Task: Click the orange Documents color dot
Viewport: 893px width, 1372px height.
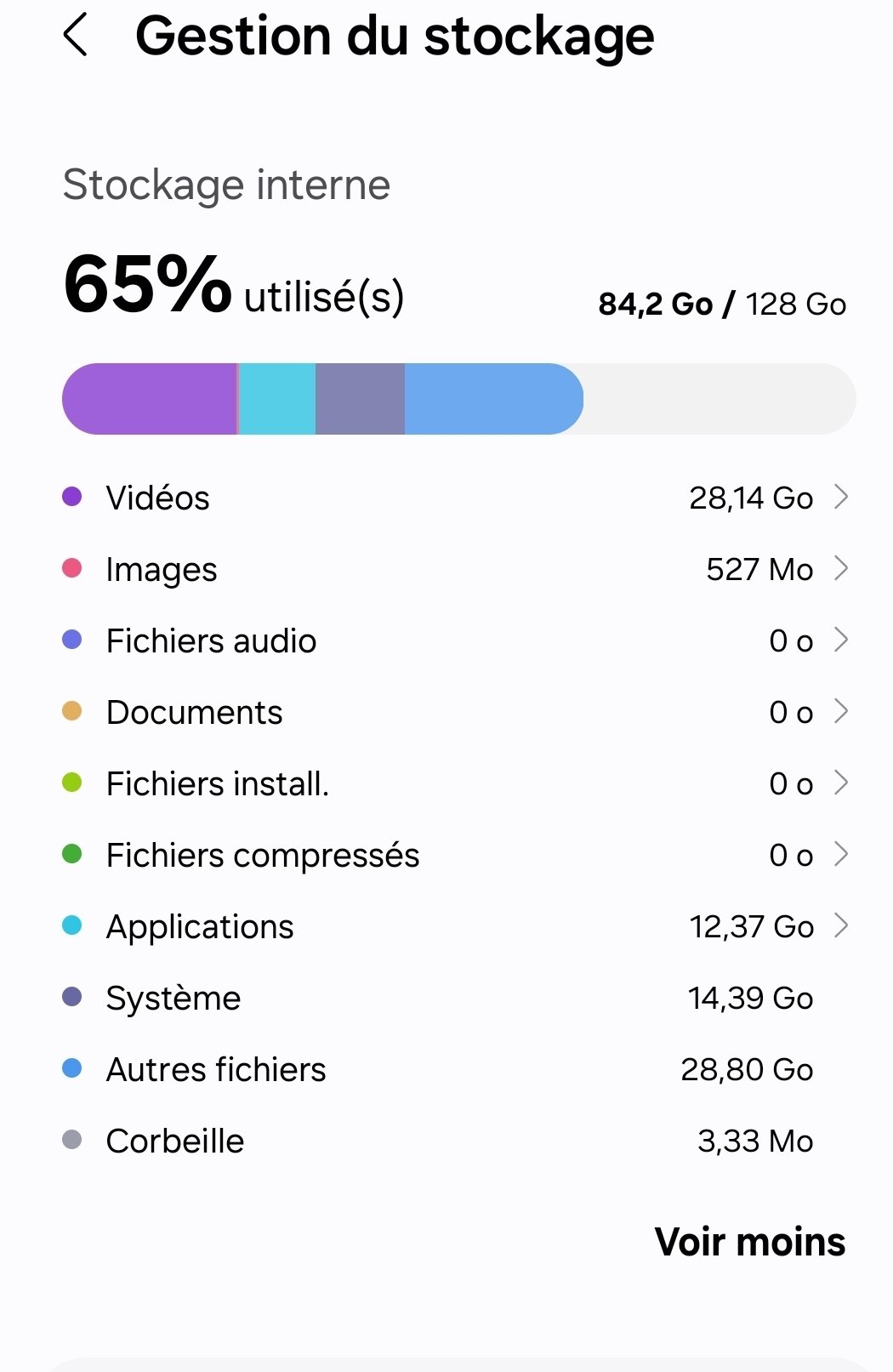Action: [72, 711]
